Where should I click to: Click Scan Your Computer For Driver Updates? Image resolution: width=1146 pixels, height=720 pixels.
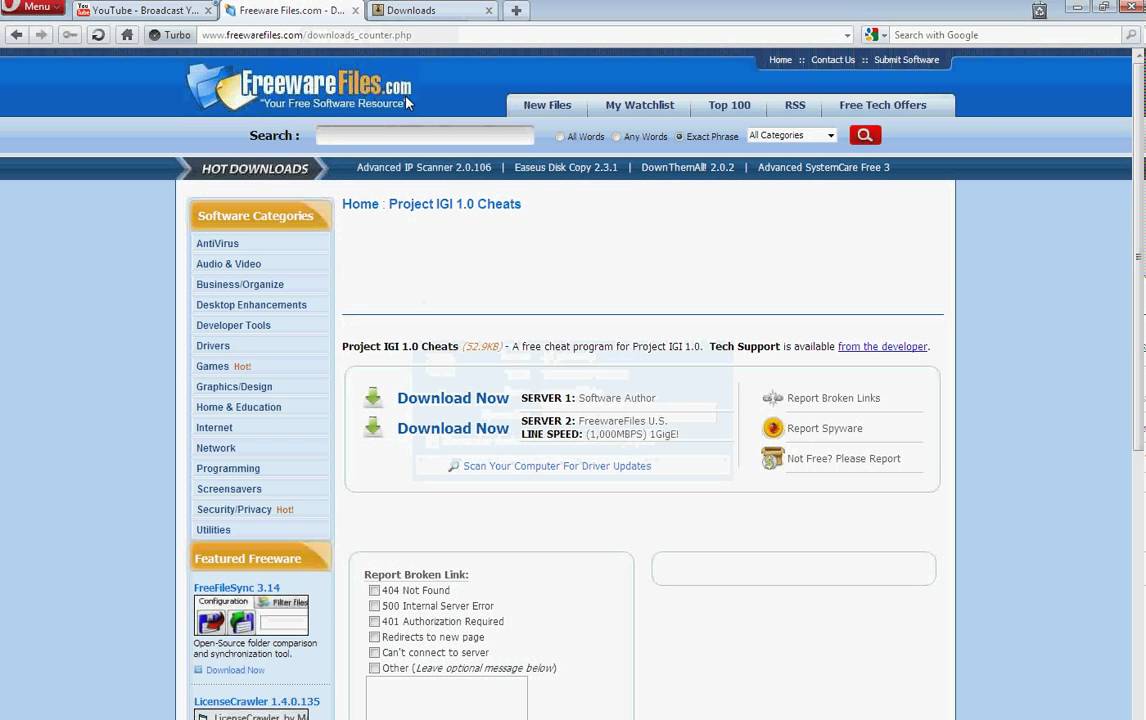click(x=557, y=466)
